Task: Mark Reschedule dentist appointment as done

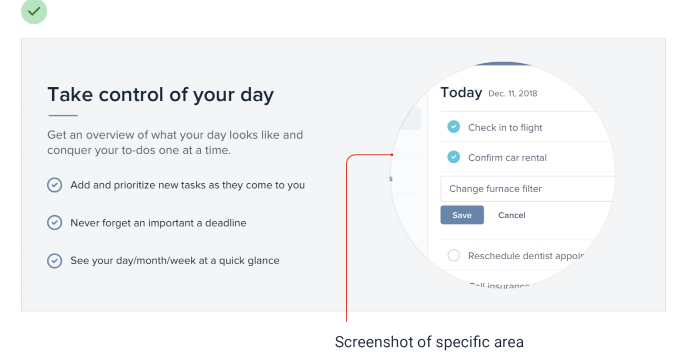Action: point(453,255)
